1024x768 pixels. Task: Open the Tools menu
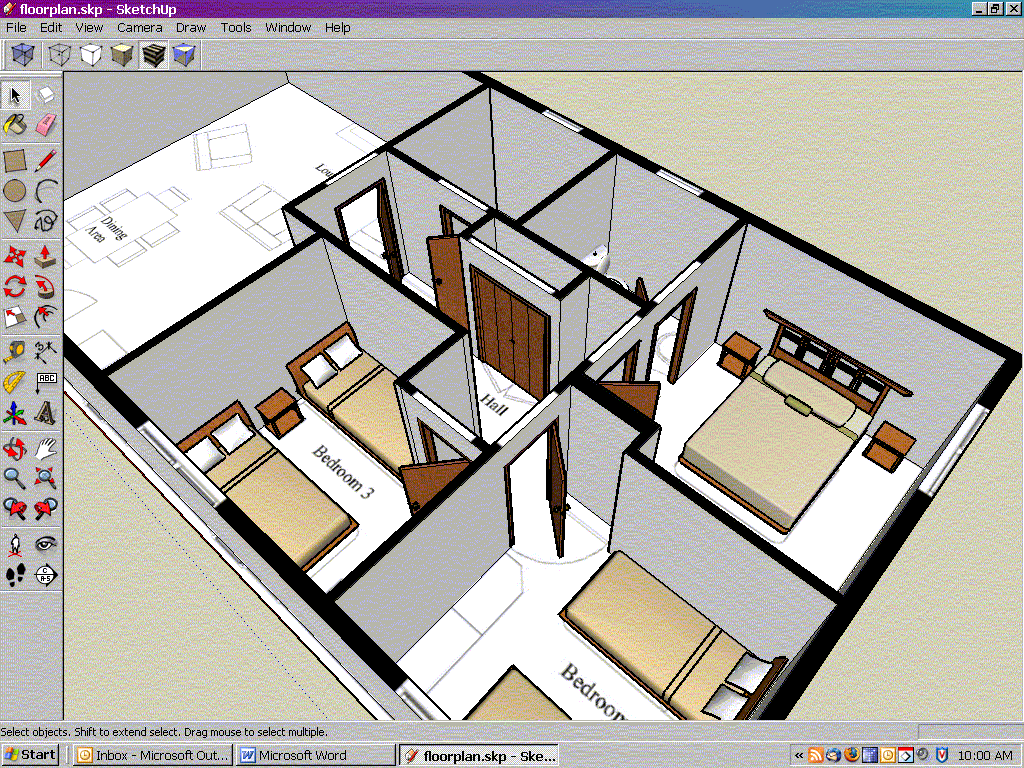[236, 27]
